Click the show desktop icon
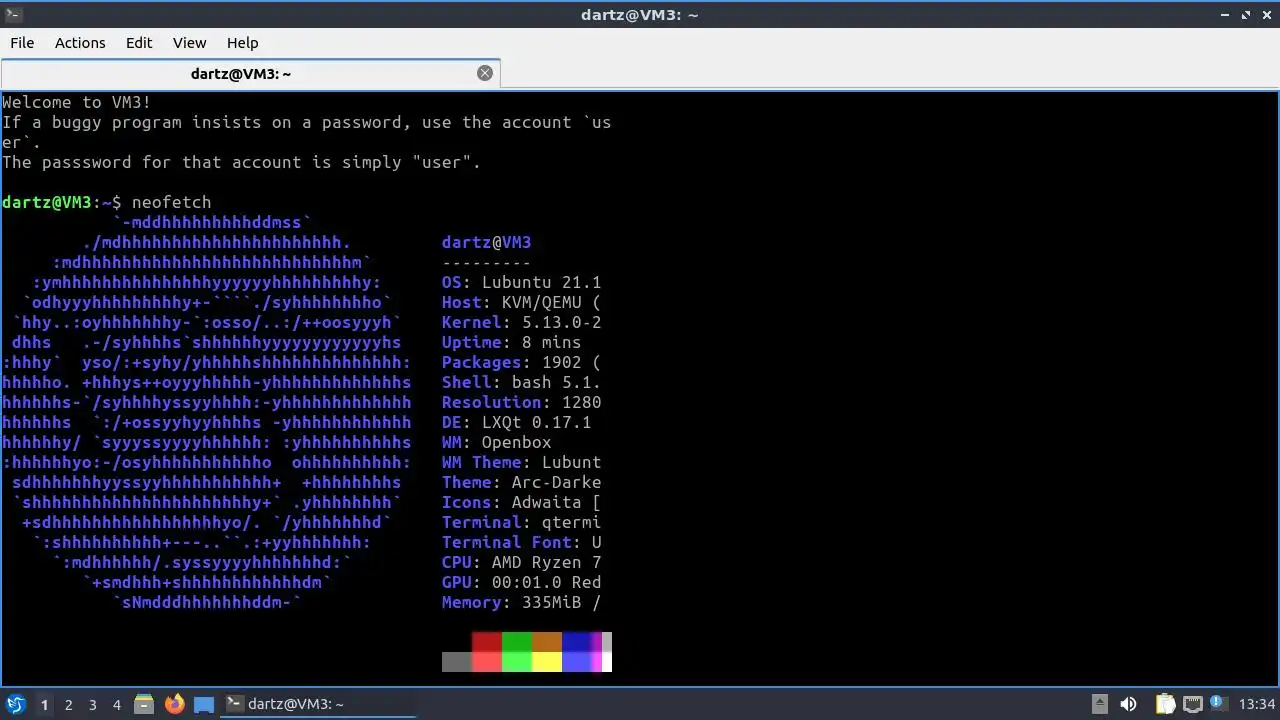The width and height of the screenshot is (1280, 720). pyautogui.click(x=204, y=704)
